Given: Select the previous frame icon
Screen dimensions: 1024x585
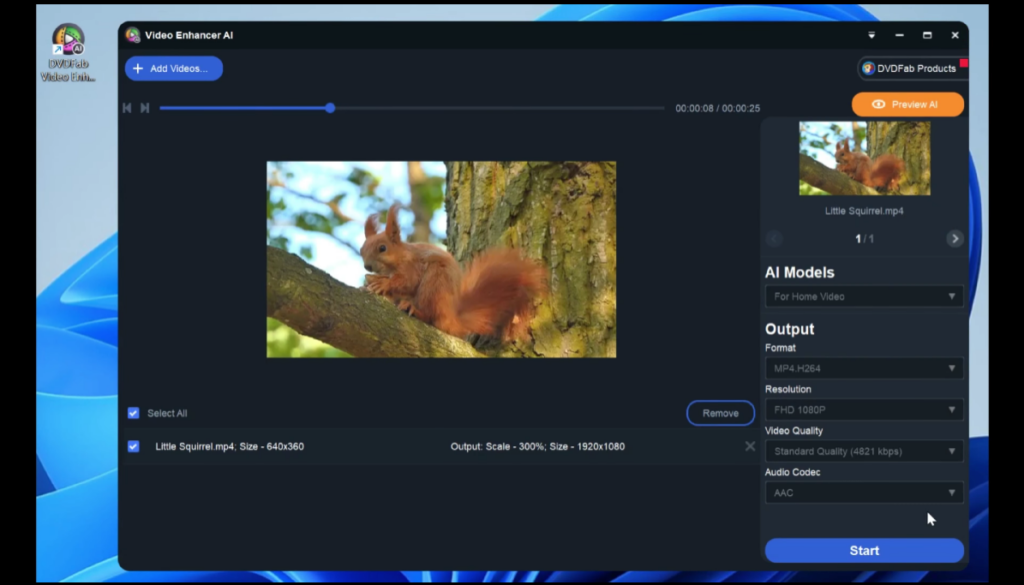Looking at the screenshot, I should [x=126, y=107].
